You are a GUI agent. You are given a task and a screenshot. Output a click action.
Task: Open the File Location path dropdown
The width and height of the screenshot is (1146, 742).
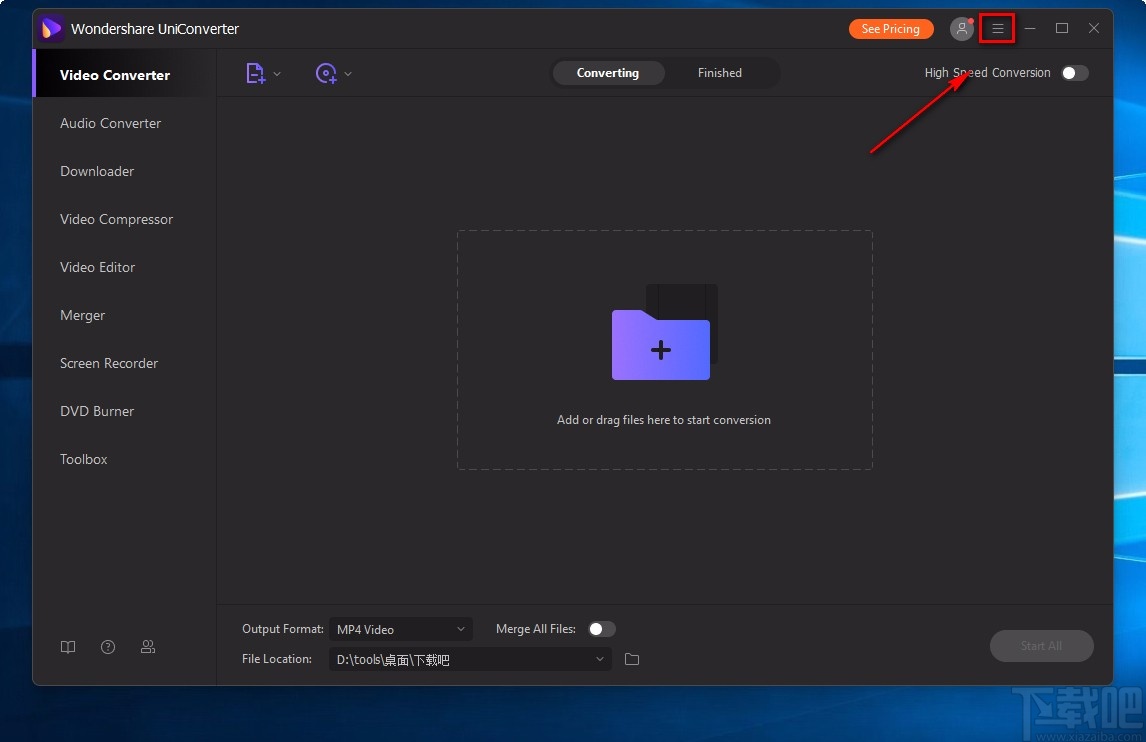pos(470,659)
